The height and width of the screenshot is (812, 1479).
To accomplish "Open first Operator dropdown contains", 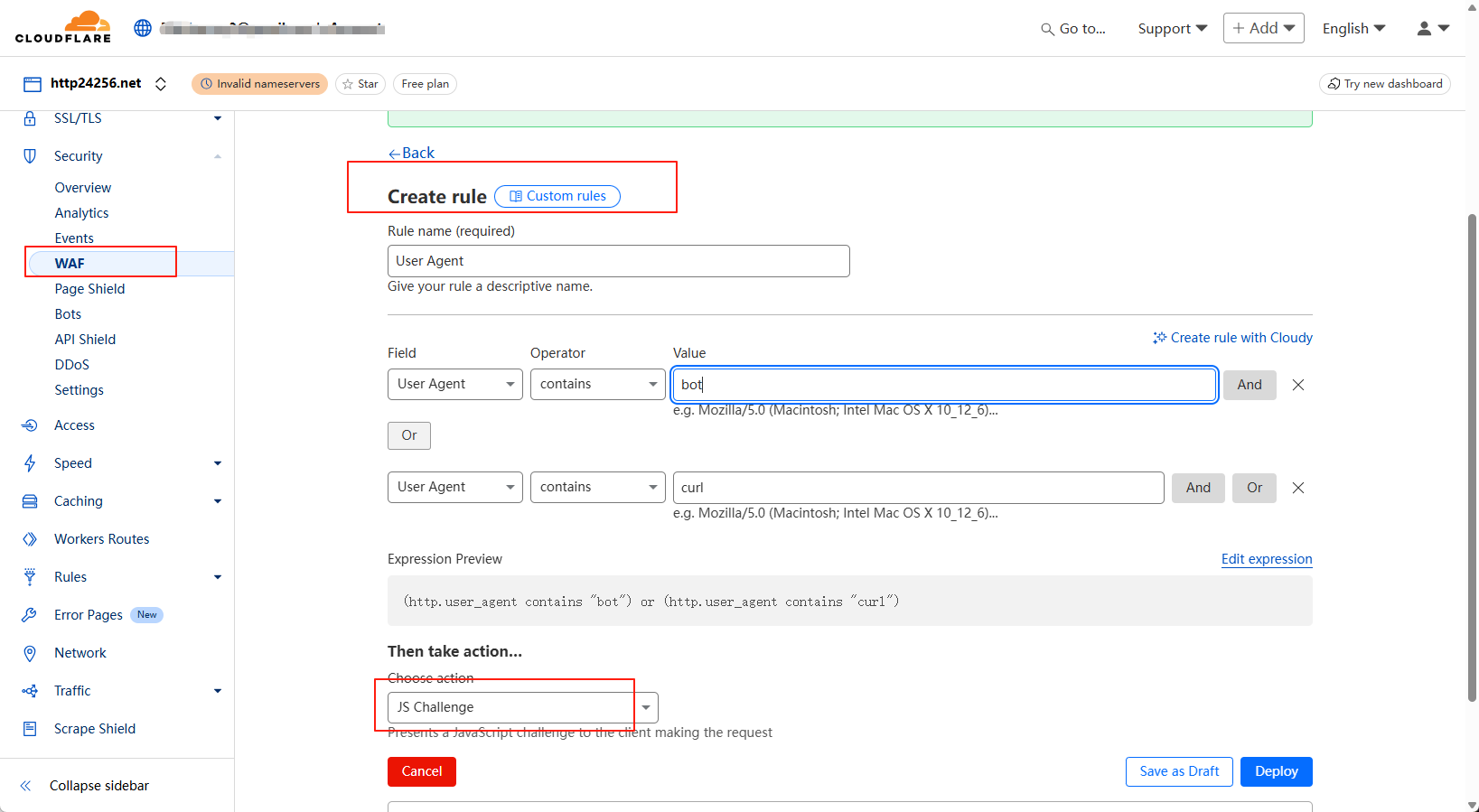I will point(598,384).
